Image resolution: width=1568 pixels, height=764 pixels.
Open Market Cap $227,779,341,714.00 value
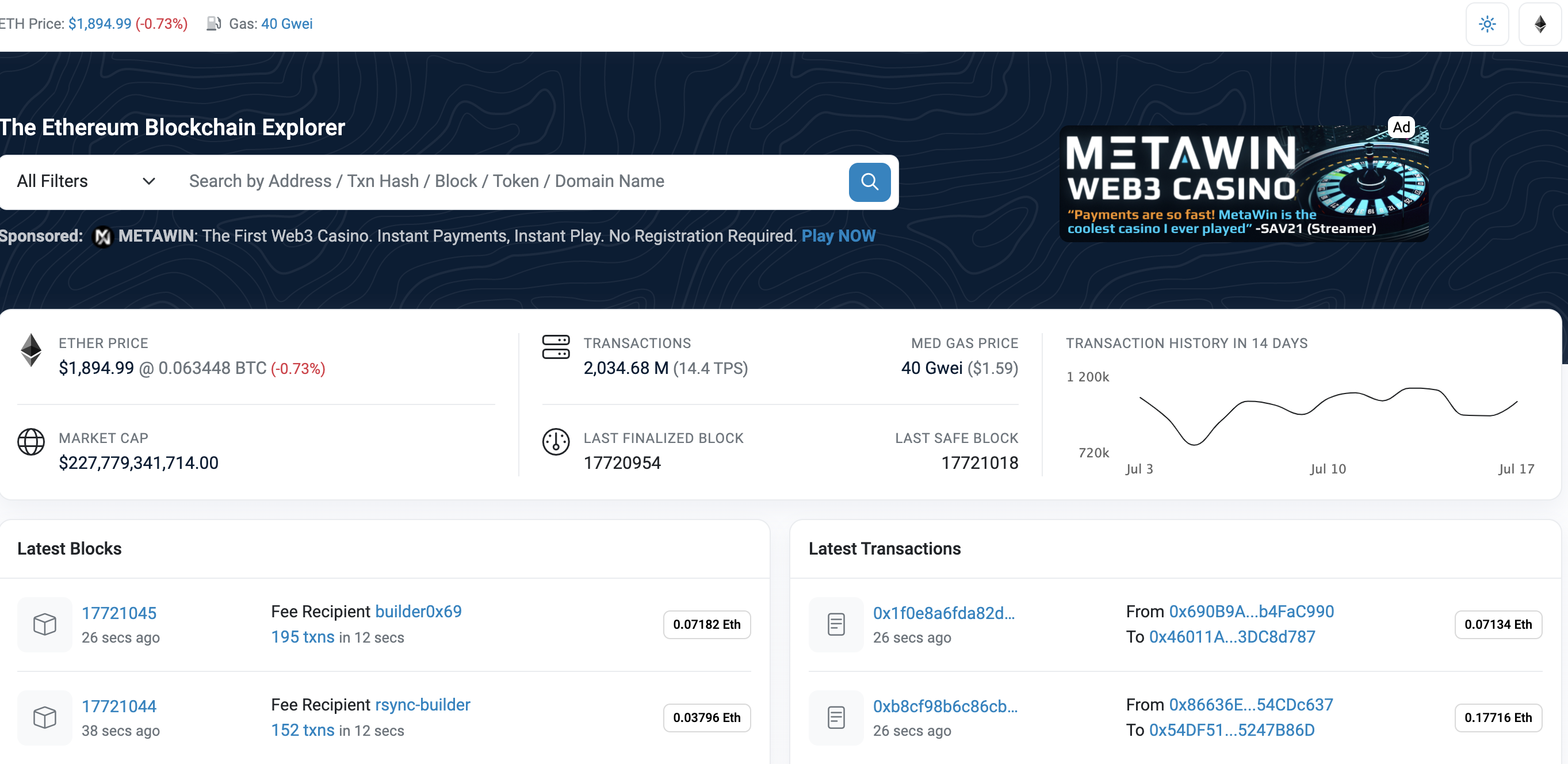coord(138,463)
